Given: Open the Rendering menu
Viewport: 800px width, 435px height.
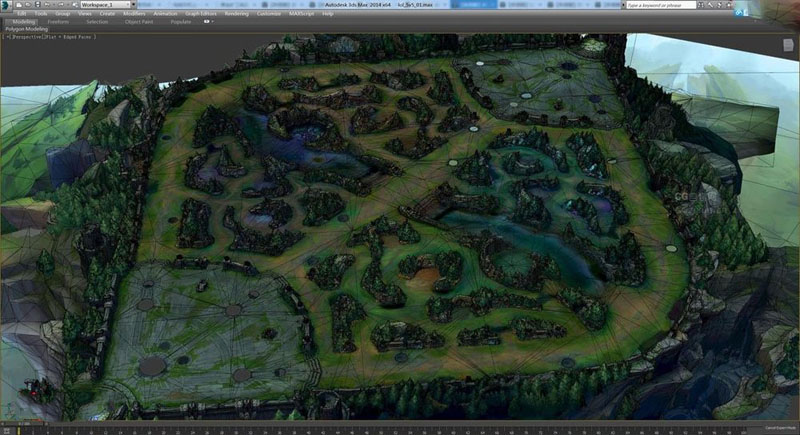Looking at the screenshot, I should 237,14.
